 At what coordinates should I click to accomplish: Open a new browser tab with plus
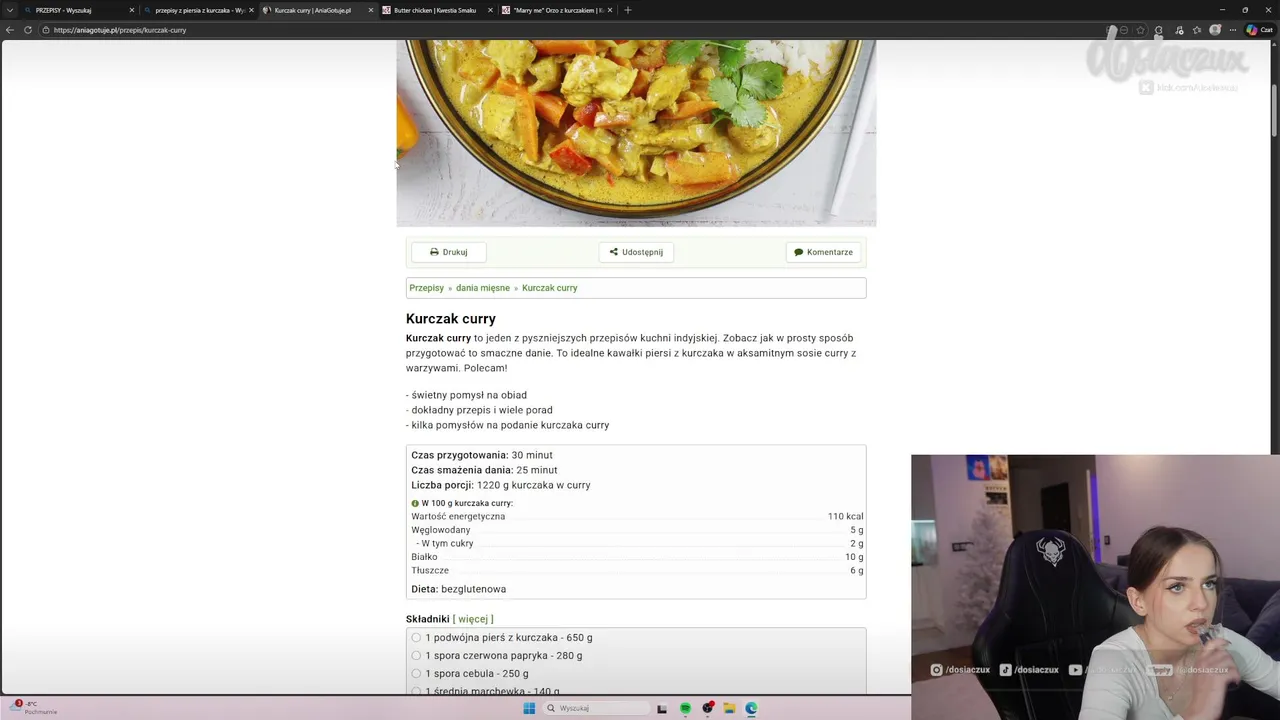pyautogui.click(x=627, y=10)
